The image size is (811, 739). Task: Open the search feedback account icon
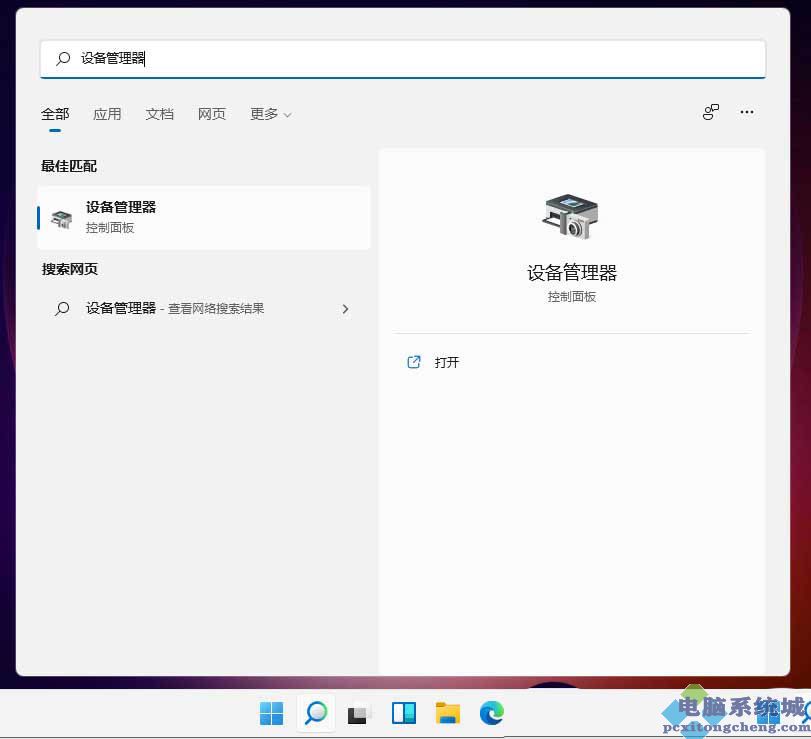tap(711, 112)
